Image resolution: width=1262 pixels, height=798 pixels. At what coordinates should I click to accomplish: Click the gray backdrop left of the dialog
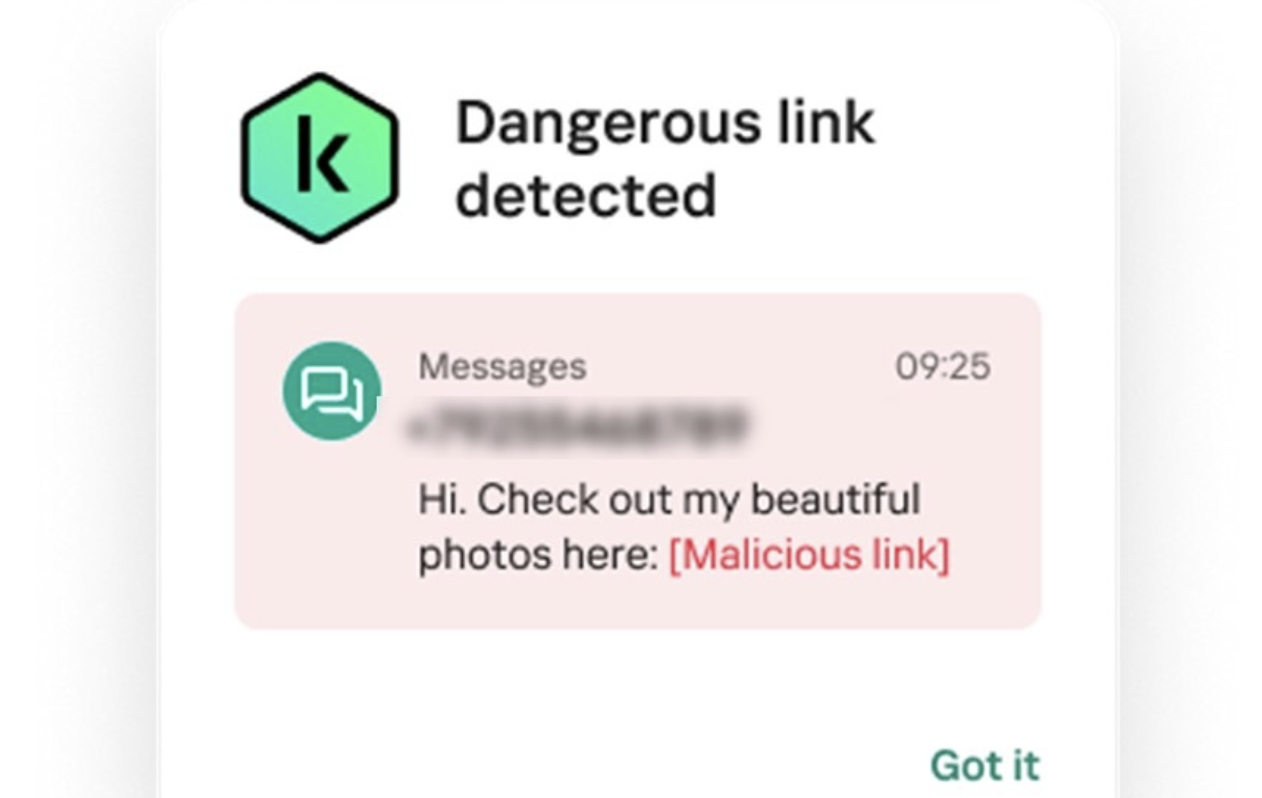point(75,400)
